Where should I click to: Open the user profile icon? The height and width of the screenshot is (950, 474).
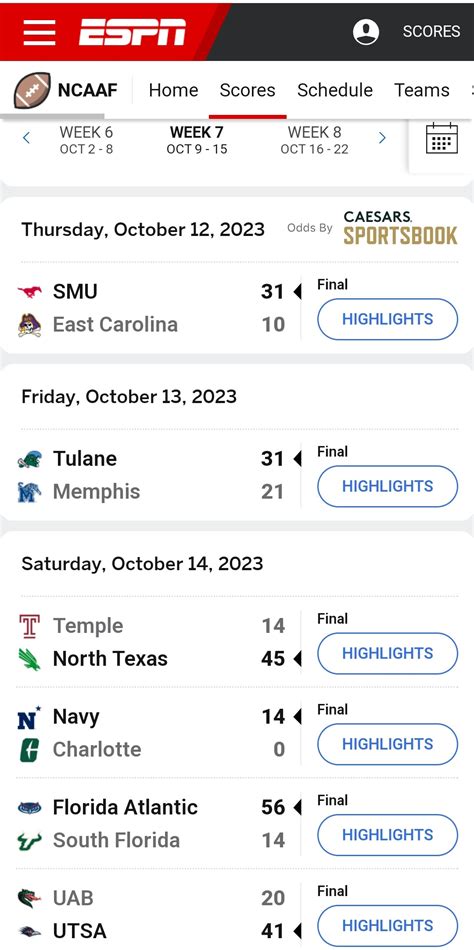coord(366,32)
